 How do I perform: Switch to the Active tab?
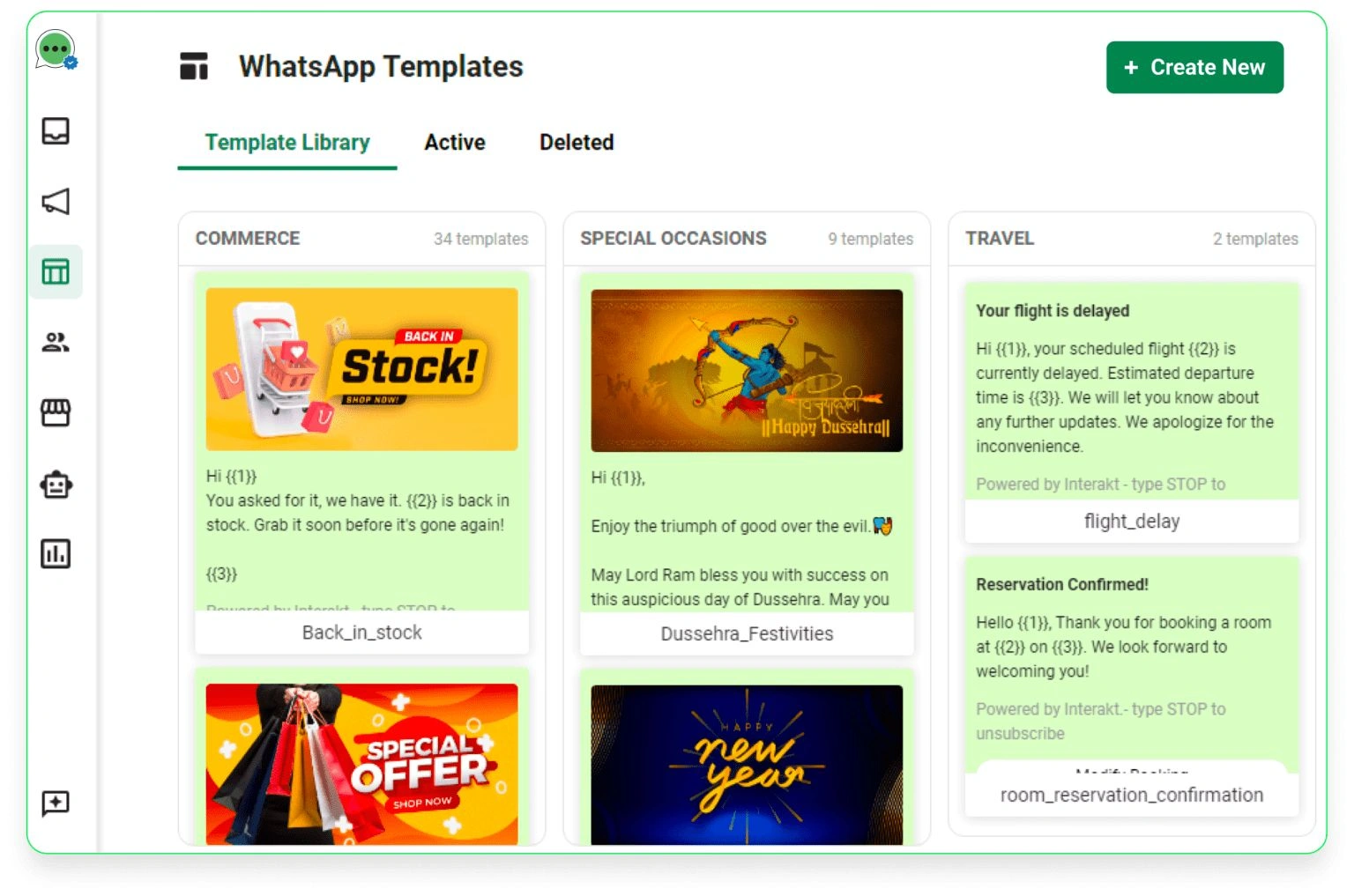click(455, 142)
